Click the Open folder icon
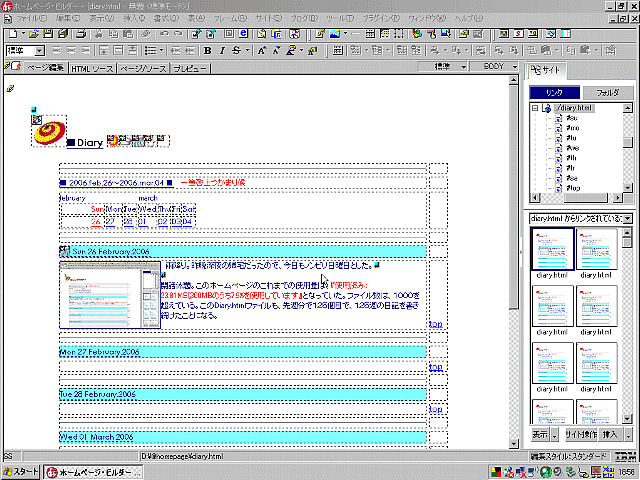Screen dimensions: 640x480 pyautogui.click(x=34, y=33)
